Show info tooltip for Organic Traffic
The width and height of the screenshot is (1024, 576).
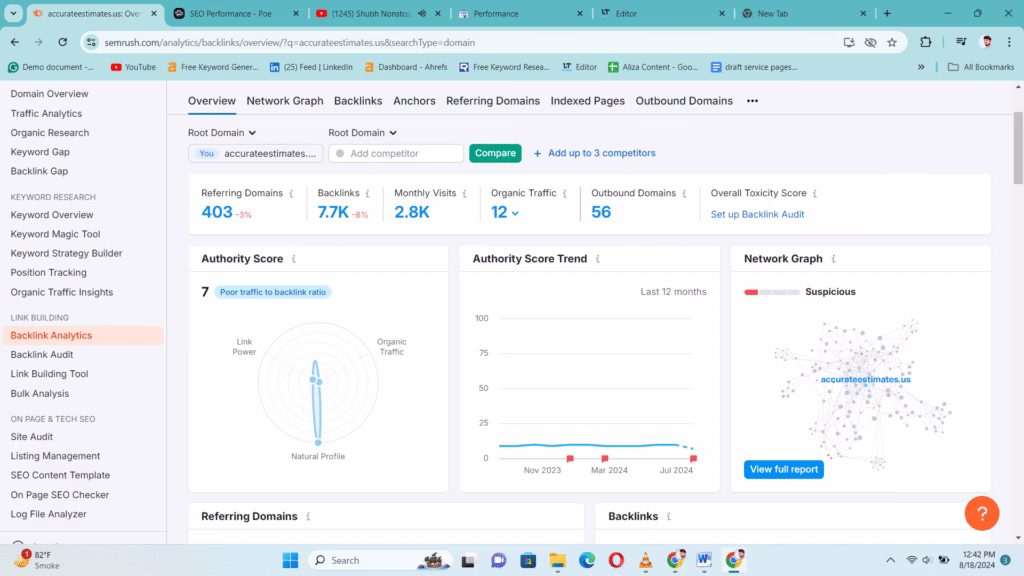(x=565, y=193)
